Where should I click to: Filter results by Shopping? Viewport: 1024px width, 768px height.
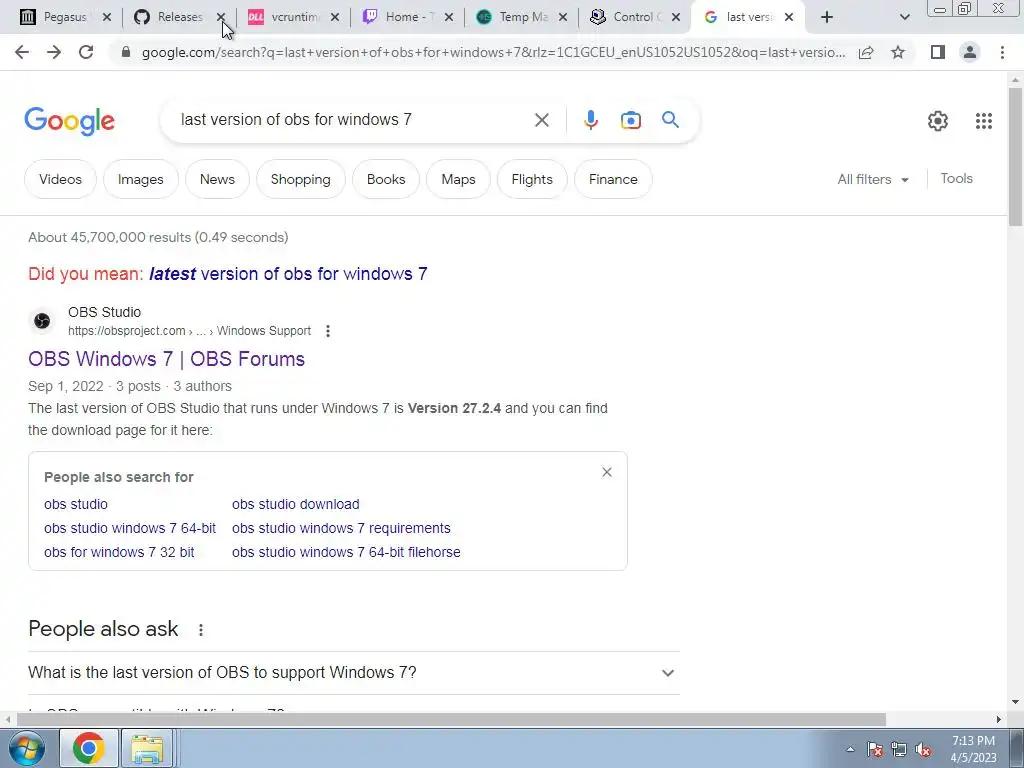(x=300, y=179)
